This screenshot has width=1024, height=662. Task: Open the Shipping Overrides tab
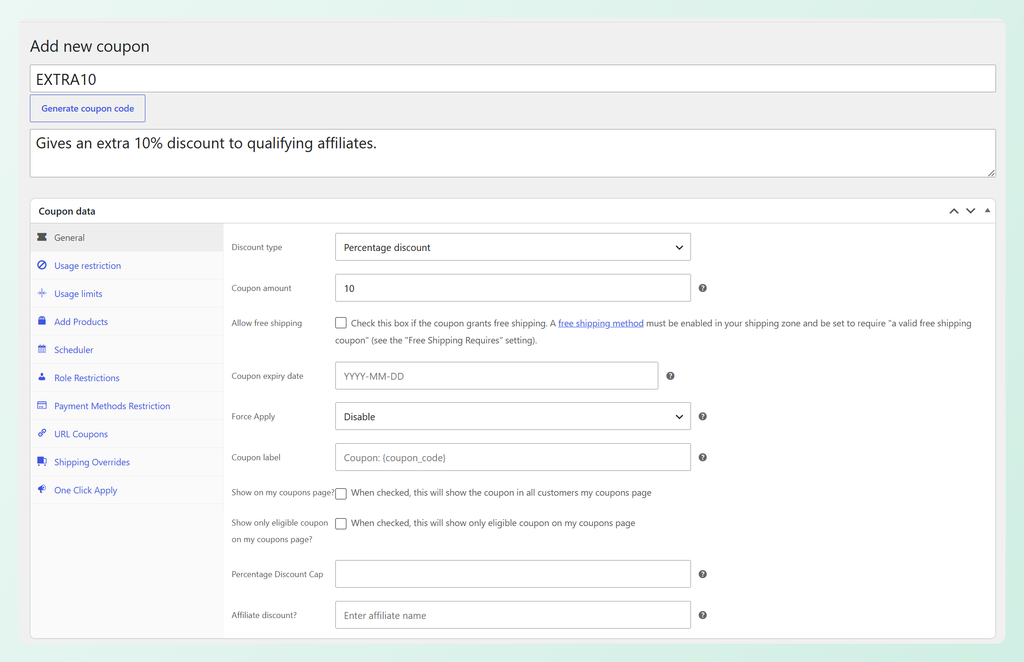pyautogui.click(x=127, y=462)
